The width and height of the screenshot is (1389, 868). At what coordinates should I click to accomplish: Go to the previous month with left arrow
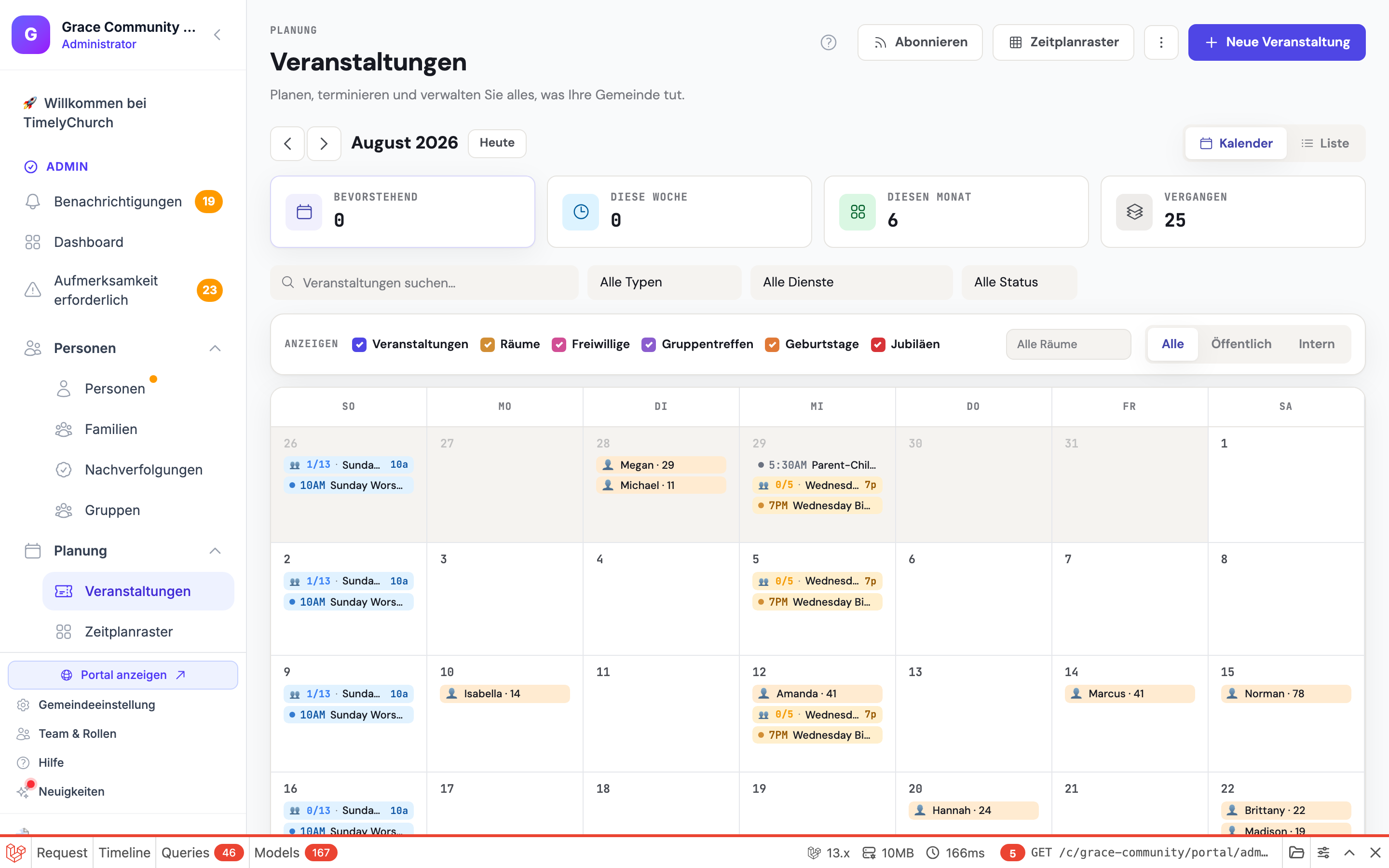287,144
